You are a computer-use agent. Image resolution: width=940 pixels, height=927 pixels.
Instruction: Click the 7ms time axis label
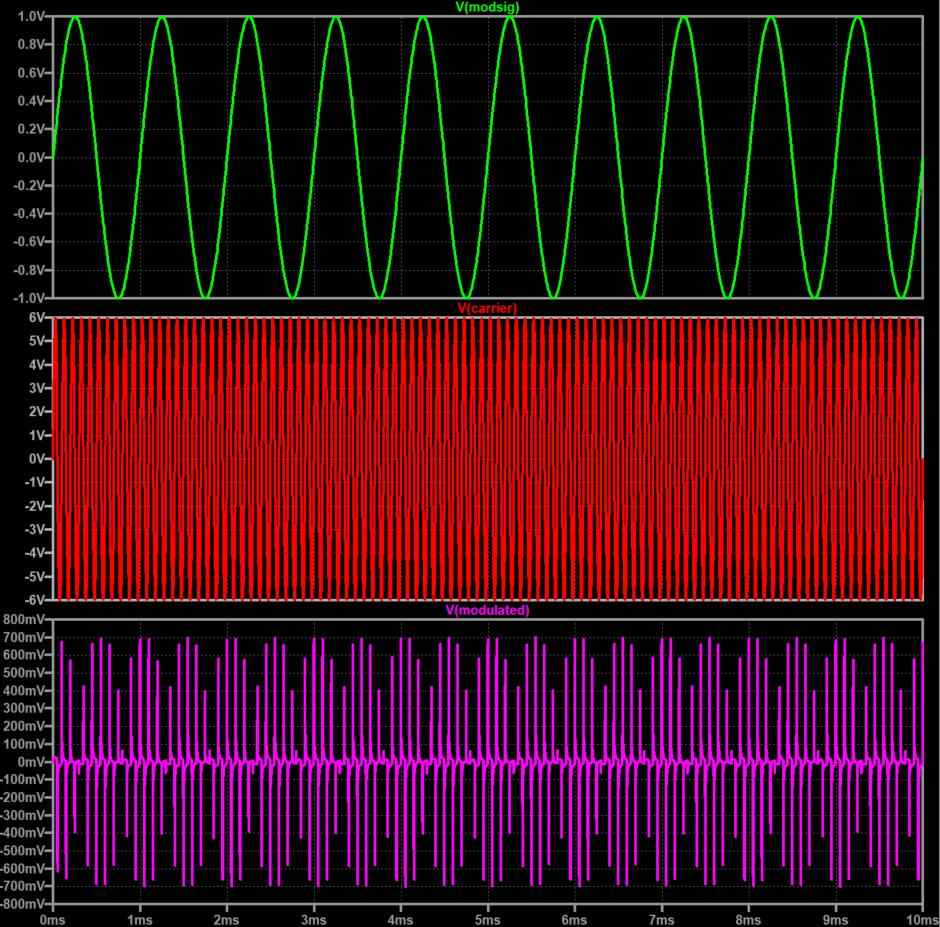click(x=661, y=920)
